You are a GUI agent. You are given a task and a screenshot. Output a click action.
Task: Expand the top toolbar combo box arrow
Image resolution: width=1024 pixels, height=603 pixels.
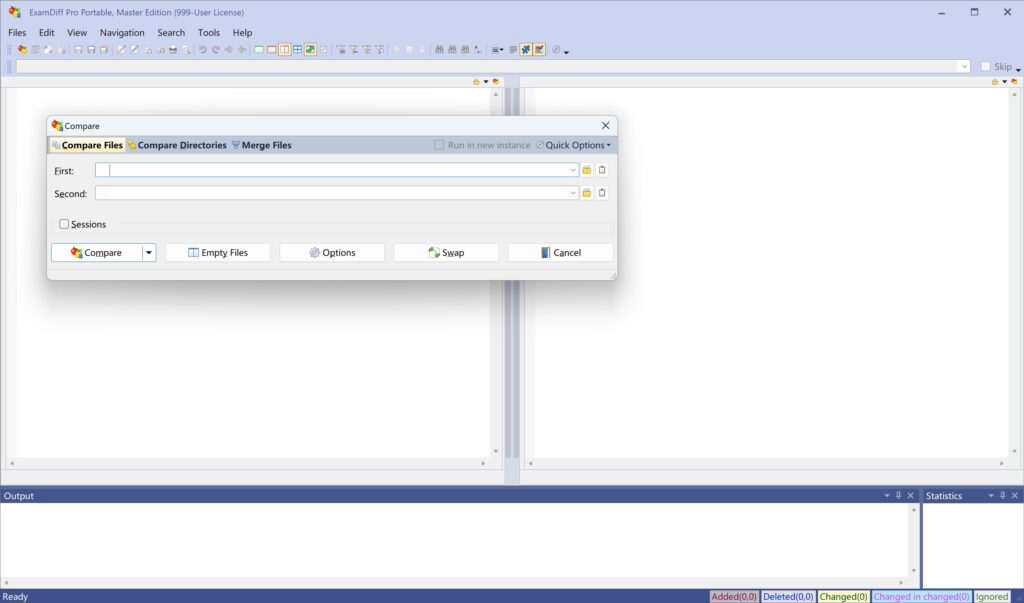click(964, 66)
